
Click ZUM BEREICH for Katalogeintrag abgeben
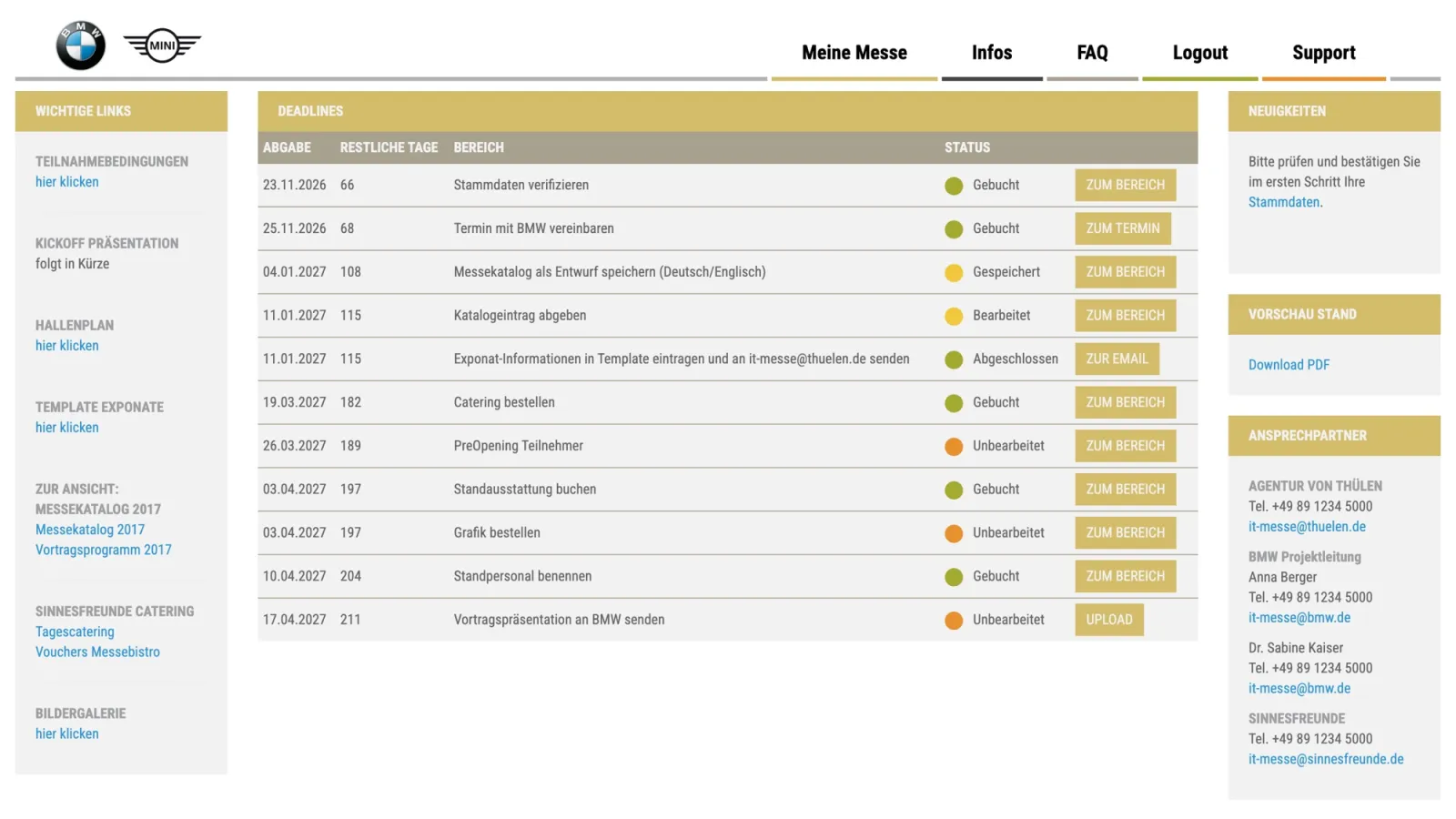point(1125,316)
